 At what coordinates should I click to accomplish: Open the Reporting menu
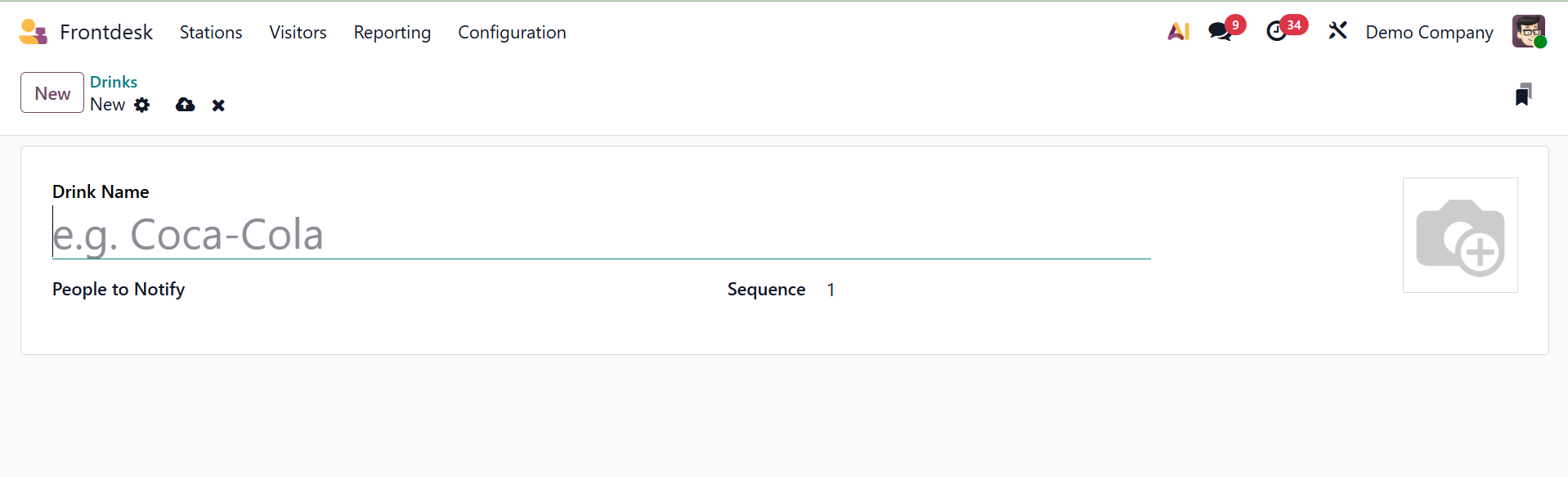pyautogui.click(x=392, y=32)
